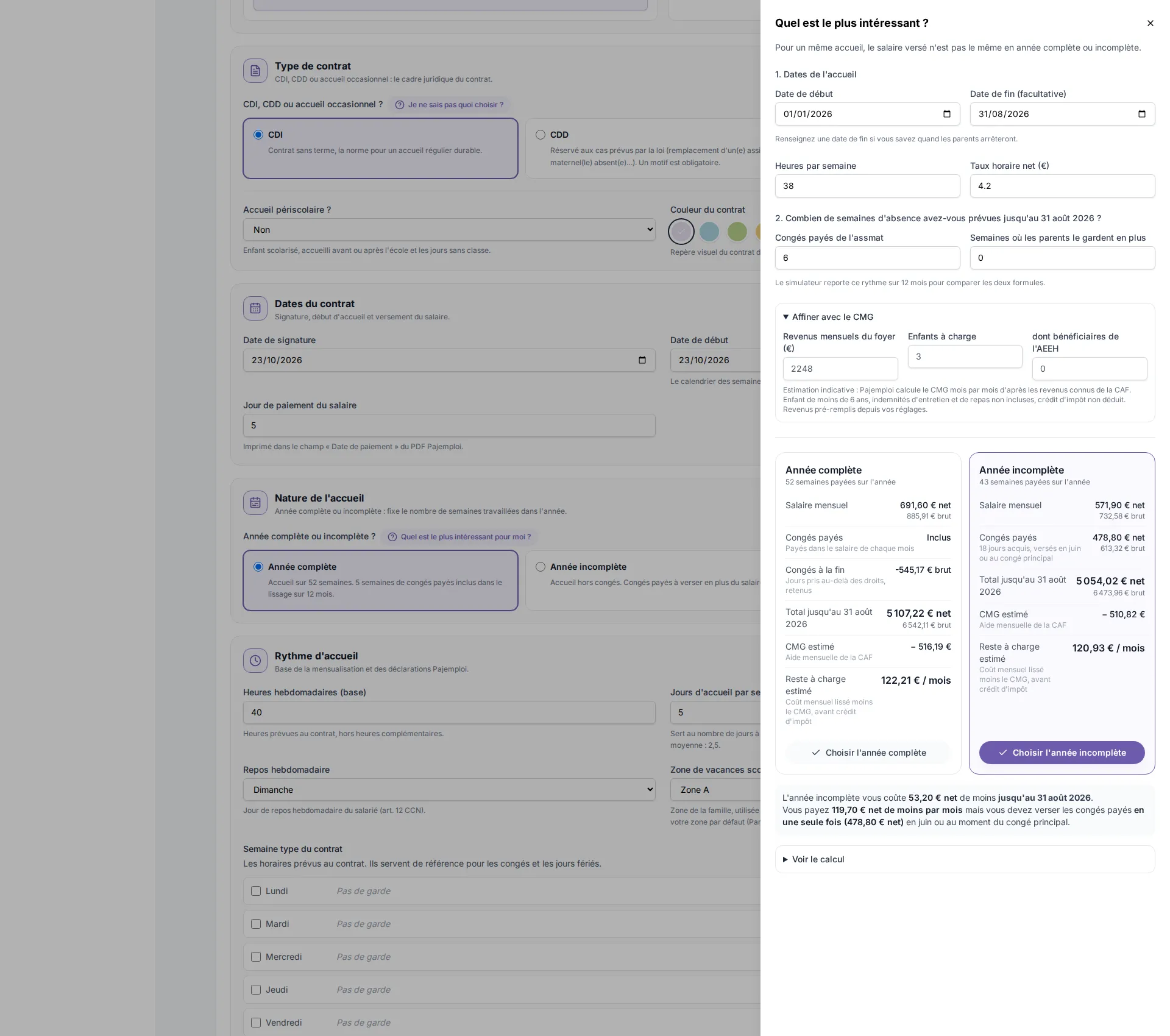The height and width of the screenshot is (1036, 1170).
Task: Open calendar picker for Date de fin 31/08/2026
Action: pyautogui.click(x=1141, y=114)
